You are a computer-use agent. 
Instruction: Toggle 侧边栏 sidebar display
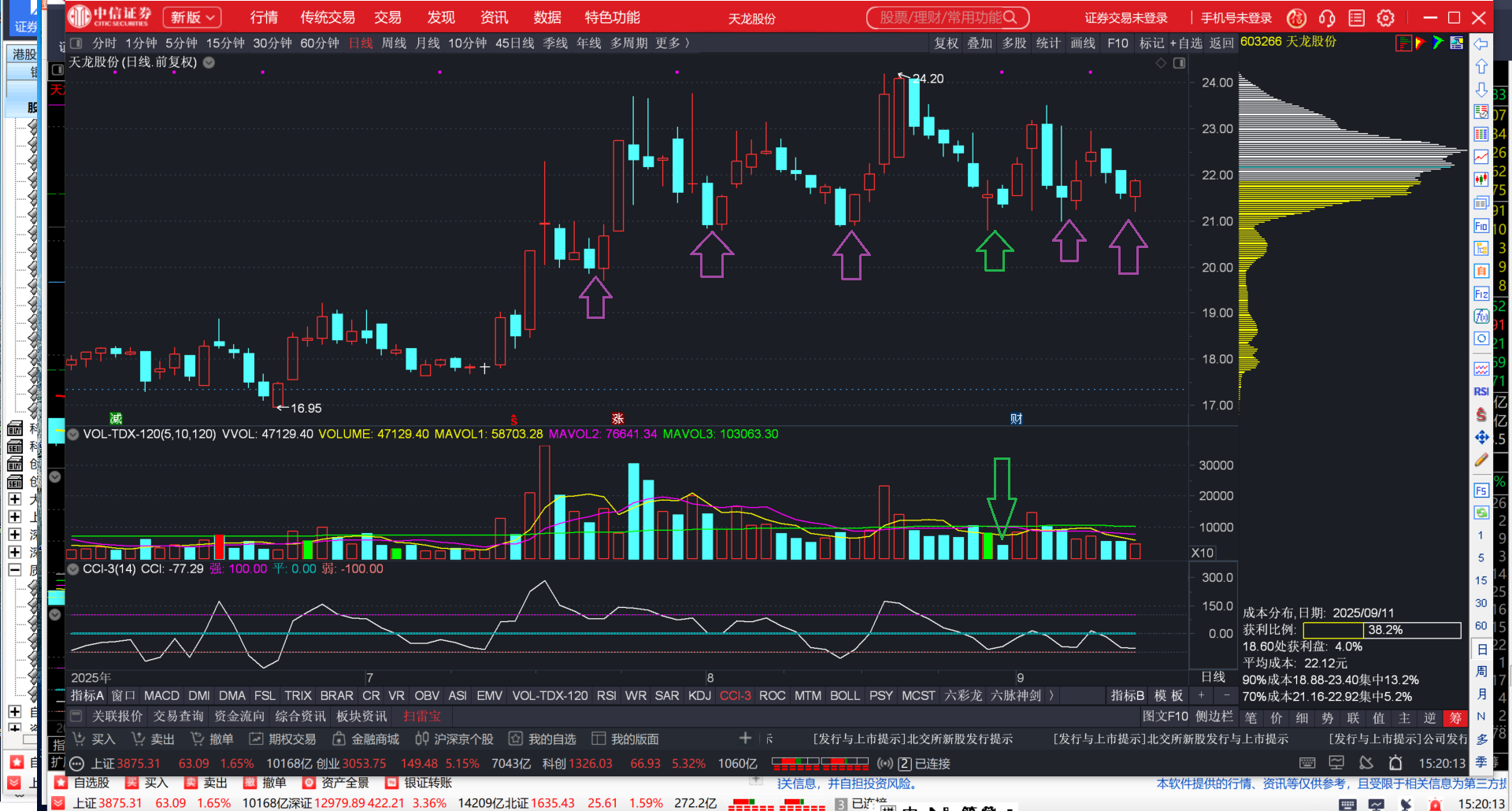pos(1214,717)
